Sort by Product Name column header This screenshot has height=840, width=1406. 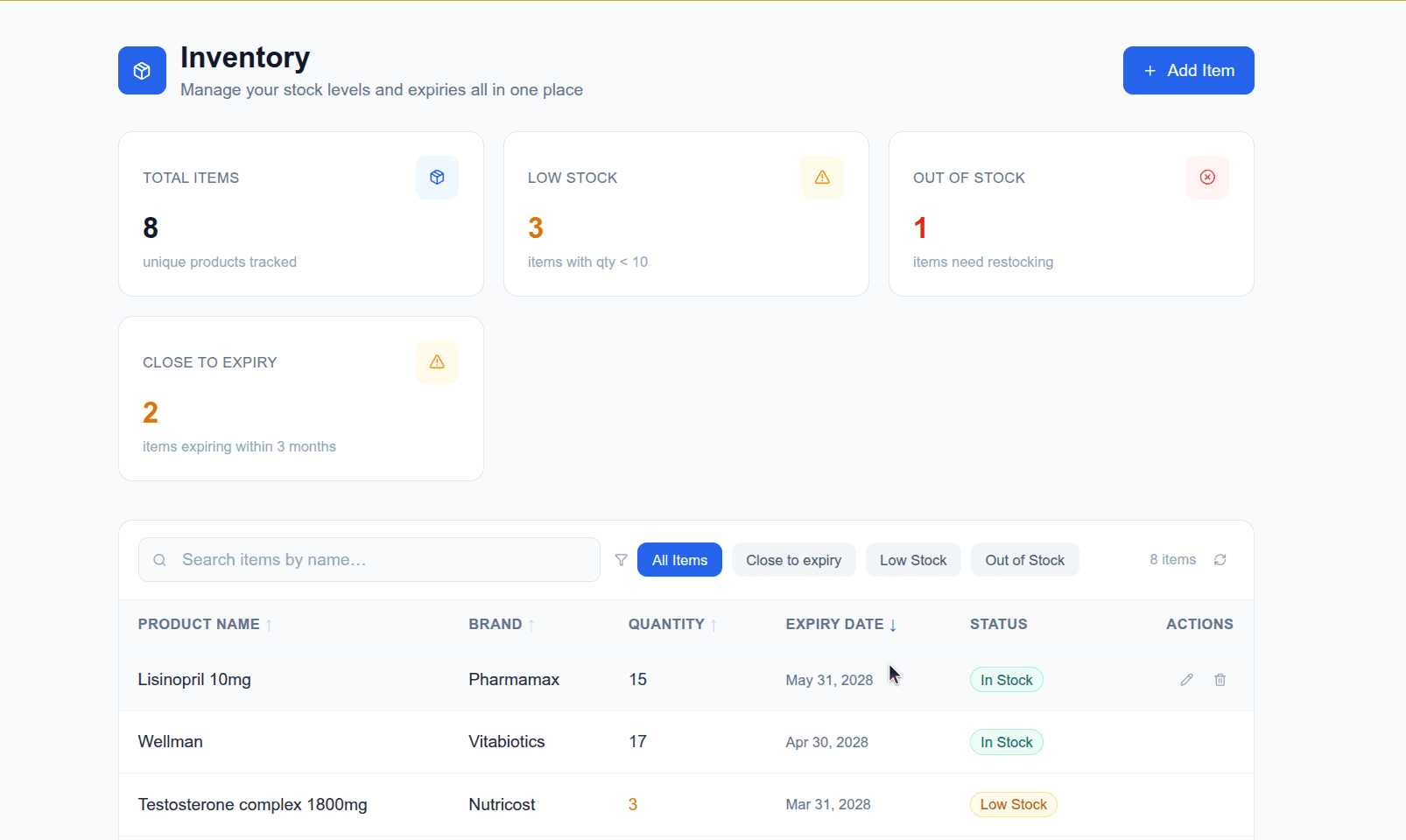tap(205, 624)
